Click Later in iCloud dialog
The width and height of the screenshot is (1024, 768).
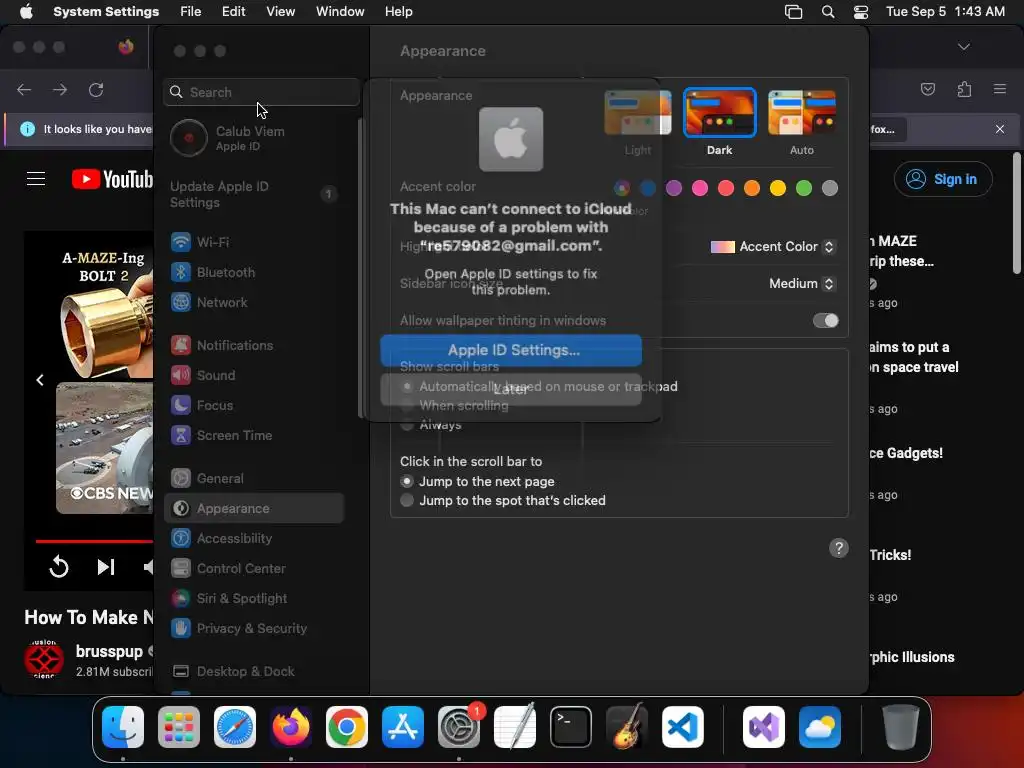coord(511,389)
